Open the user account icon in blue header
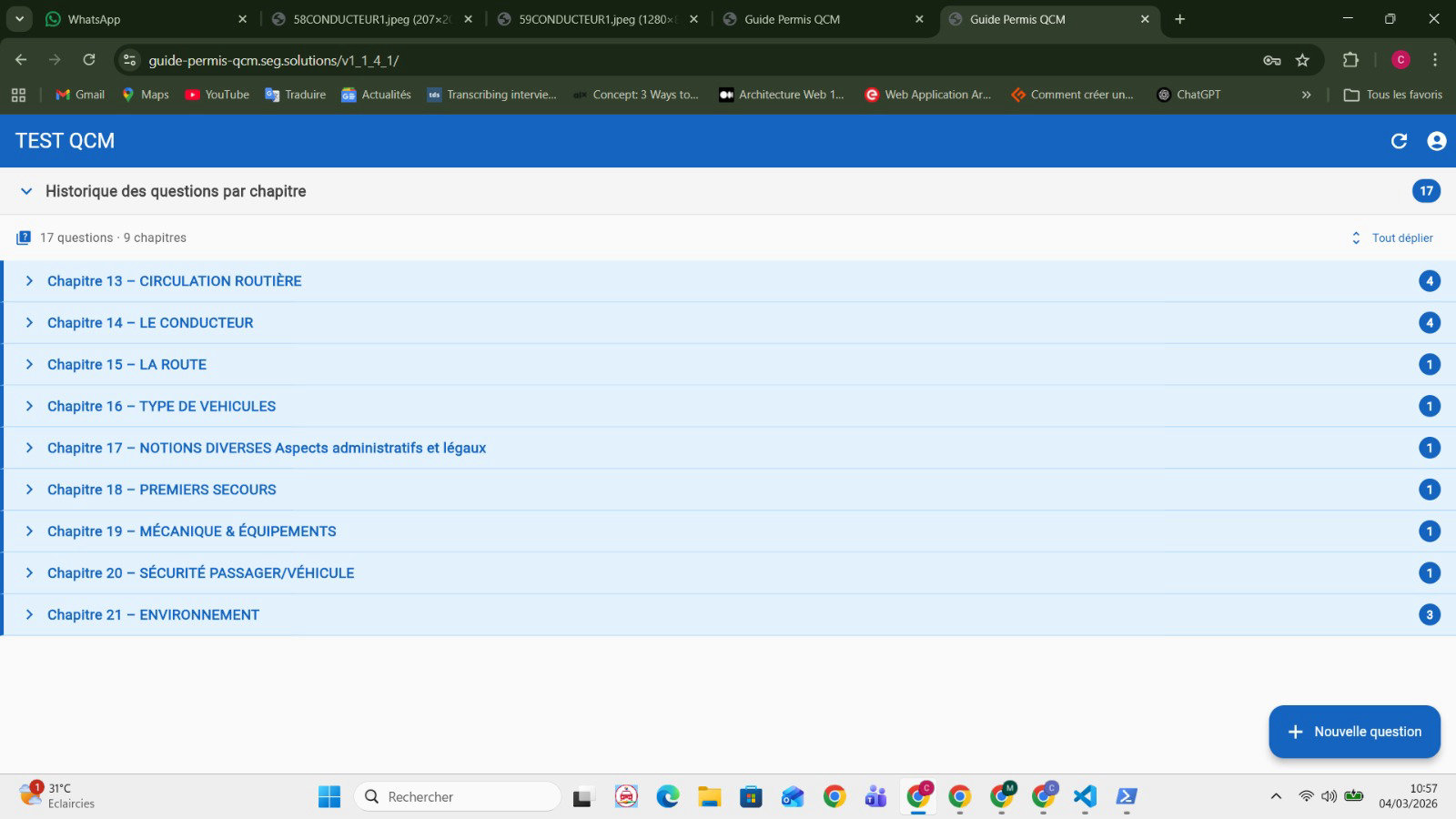This screenshot has height=819, width=1456. coord(1437,141)
